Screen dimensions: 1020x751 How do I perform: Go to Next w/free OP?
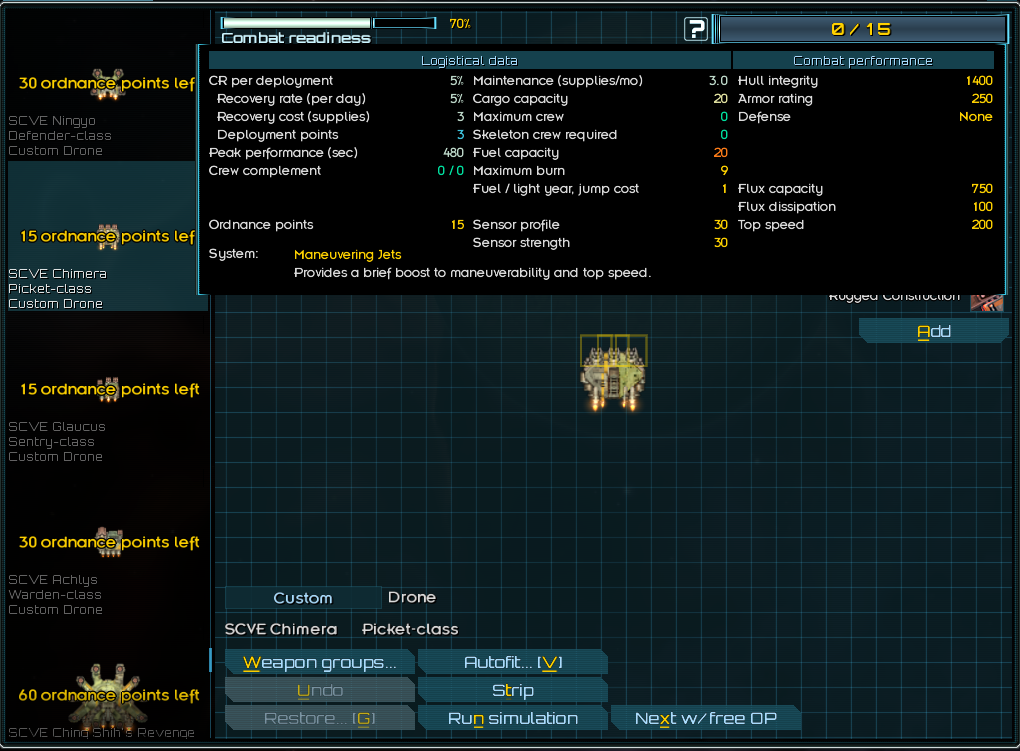704,718
